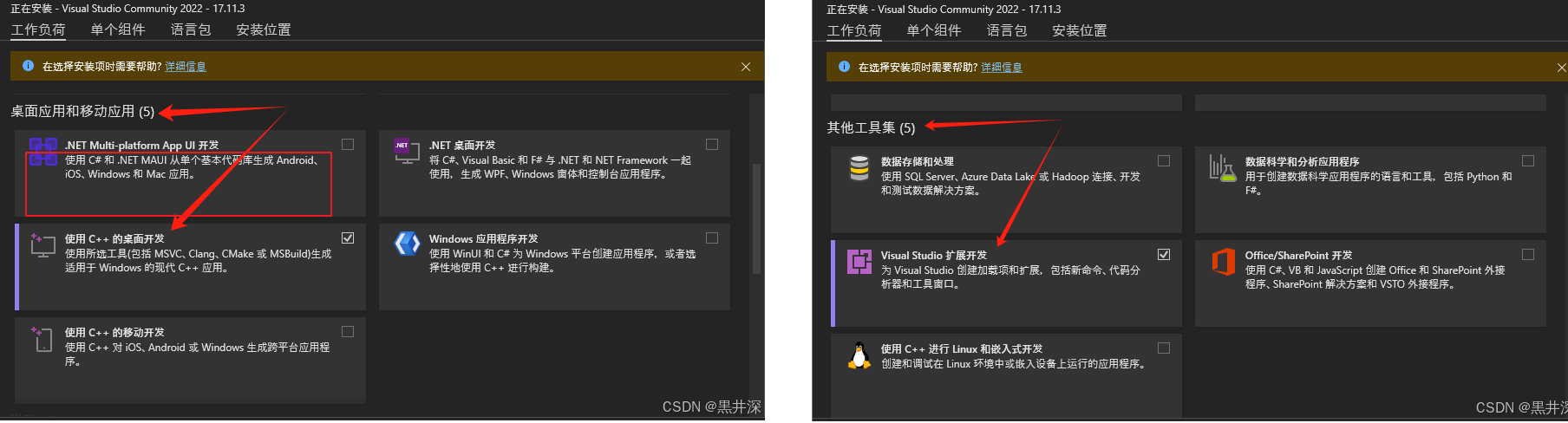Open 工作负荷 tab in left window
1568x423 pixels.
[x=38, y=29]
